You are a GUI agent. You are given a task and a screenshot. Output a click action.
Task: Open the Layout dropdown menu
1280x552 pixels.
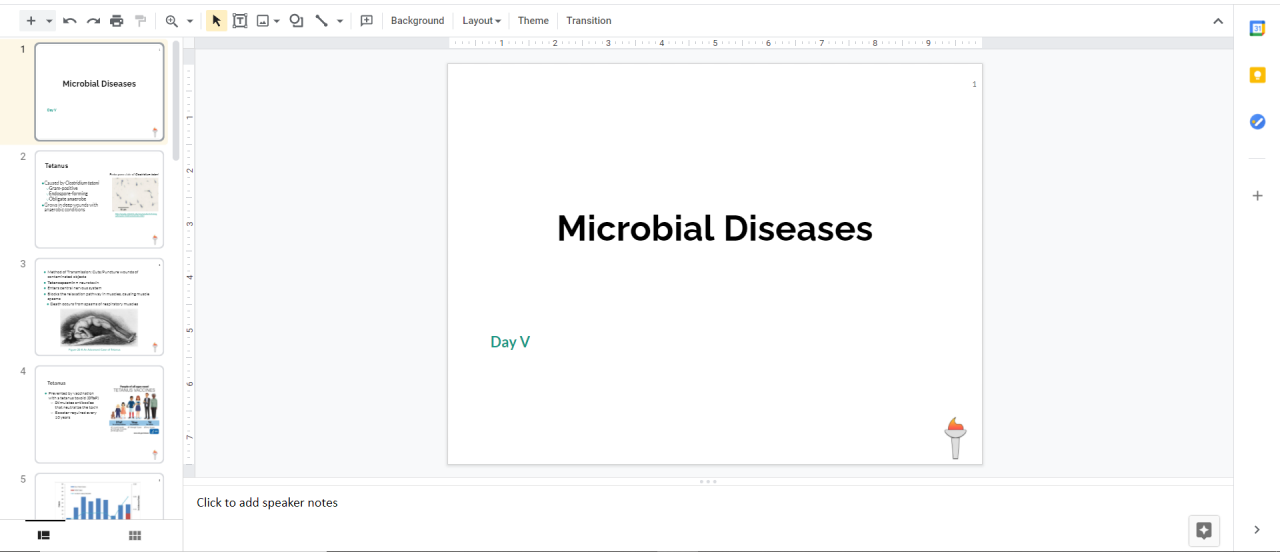[481, 21]
